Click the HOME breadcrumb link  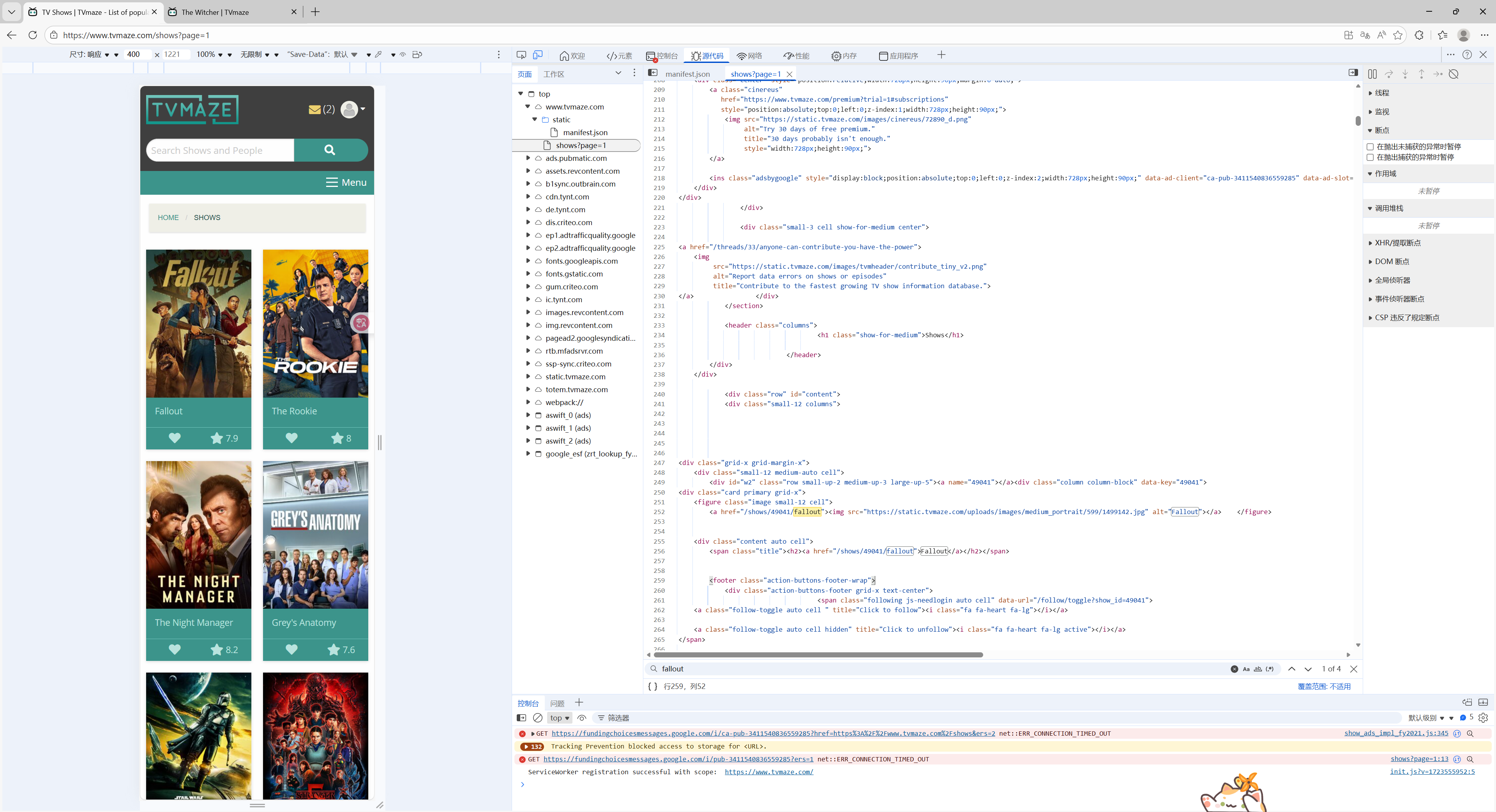(168, 218)
